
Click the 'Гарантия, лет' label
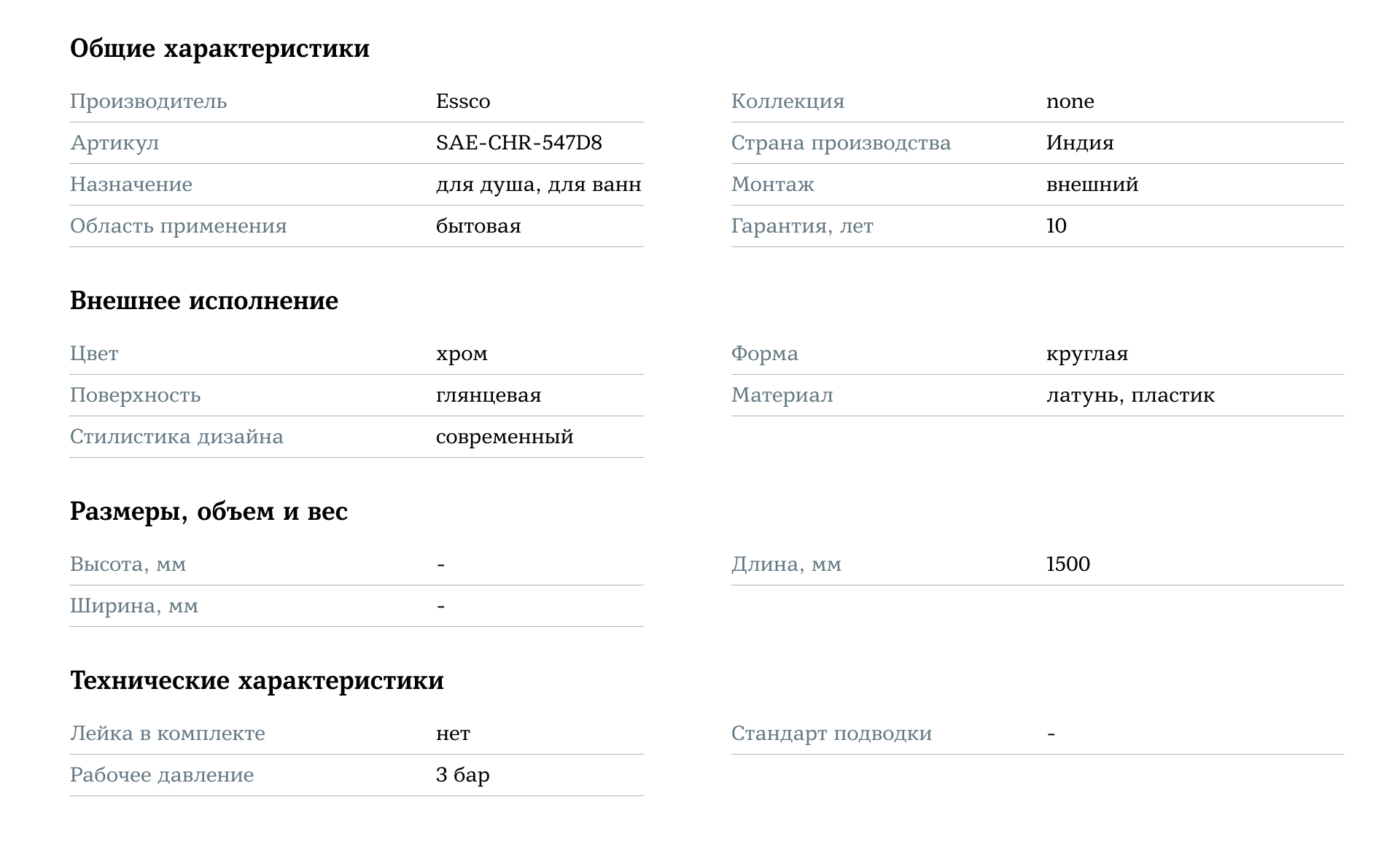(801, 226)
